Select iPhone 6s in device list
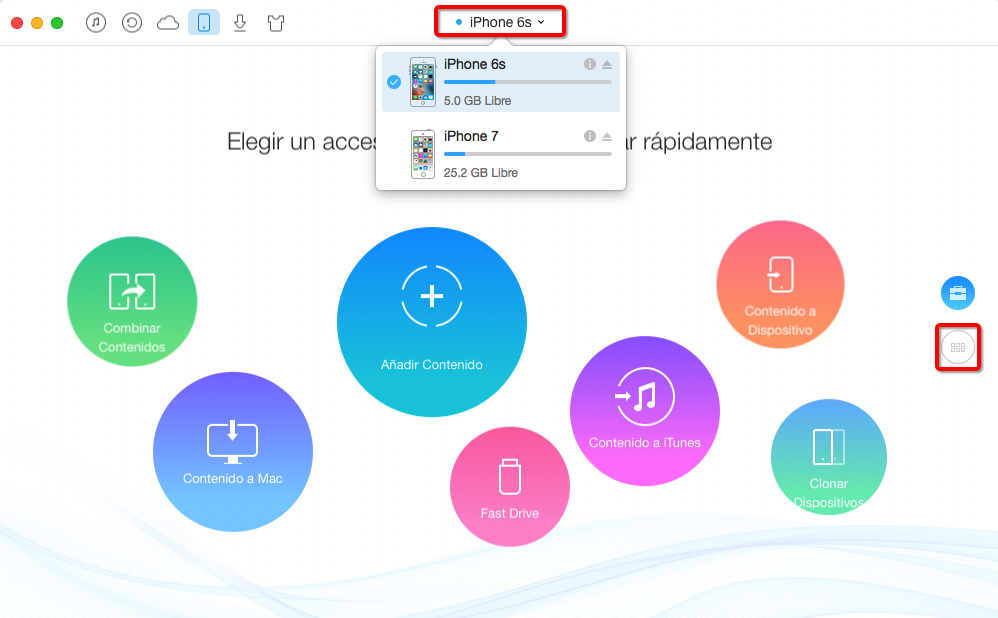Image resolution: width=998 pixels, height=618 pixels. [x=501, y=82]
